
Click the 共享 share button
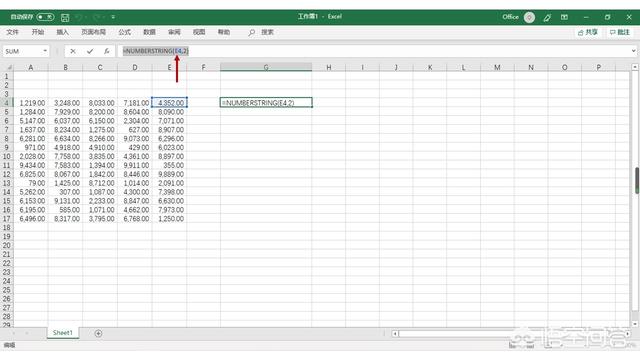click(x=588, y=32)
